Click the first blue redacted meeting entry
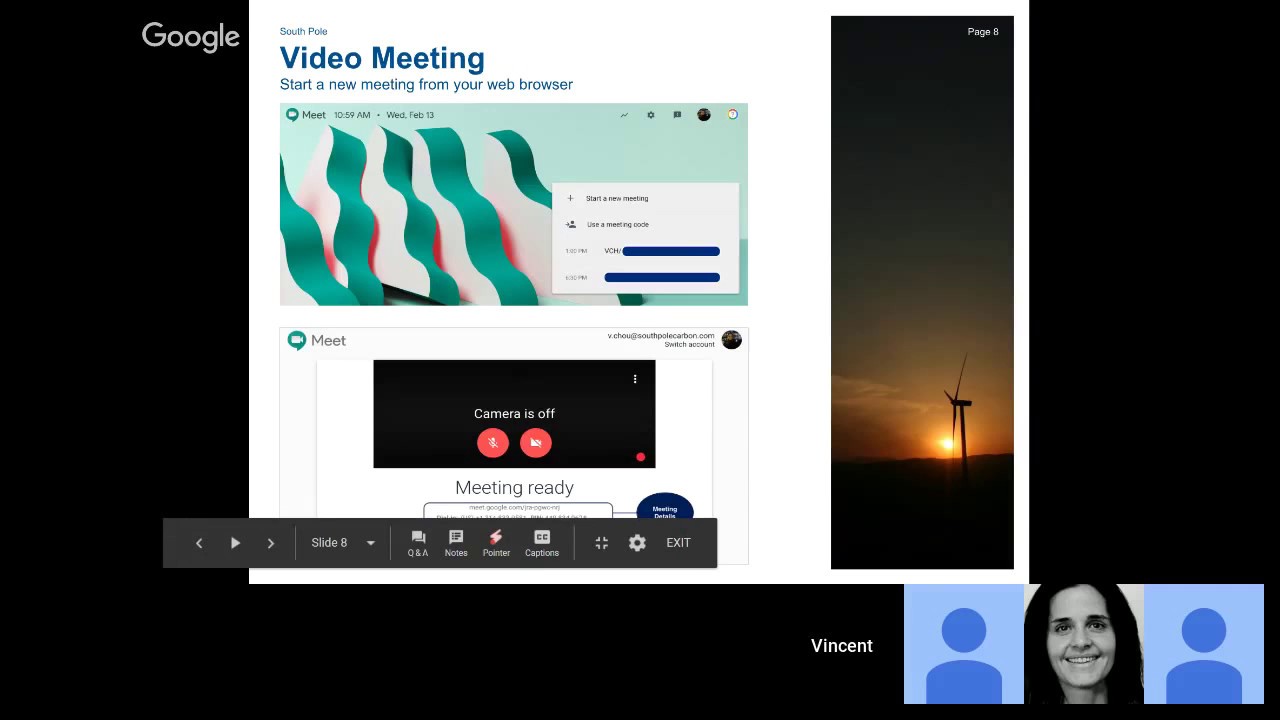Screen dimensions: 1280x720 click(x=671, y=251)
